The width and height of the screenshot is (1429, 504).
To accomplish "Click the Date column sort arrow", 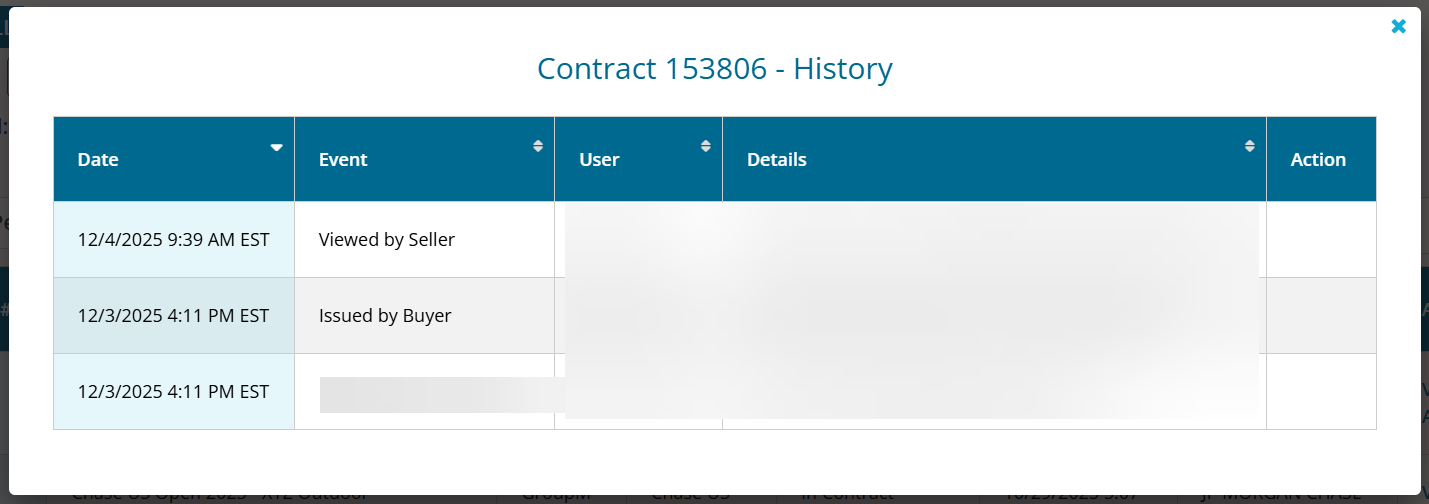I will pos(277,147).
